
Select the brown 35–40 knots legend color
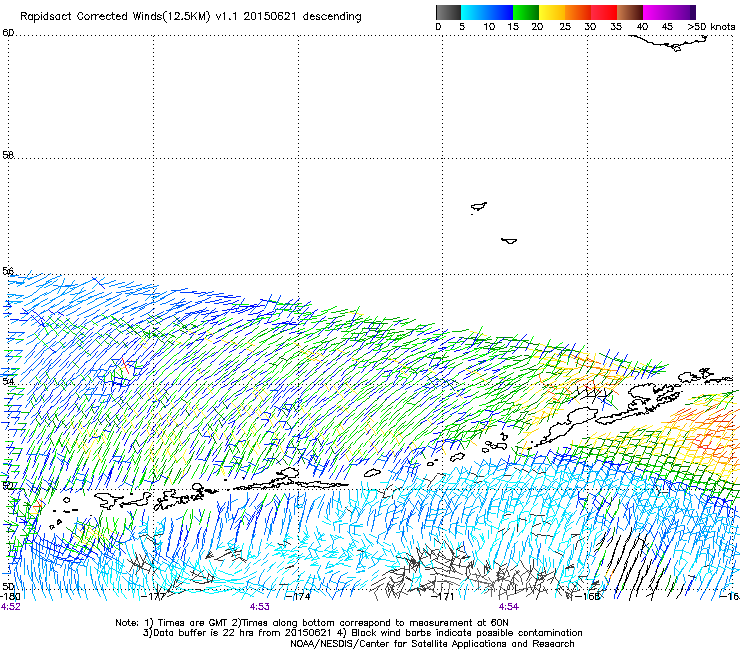point(630,12)
